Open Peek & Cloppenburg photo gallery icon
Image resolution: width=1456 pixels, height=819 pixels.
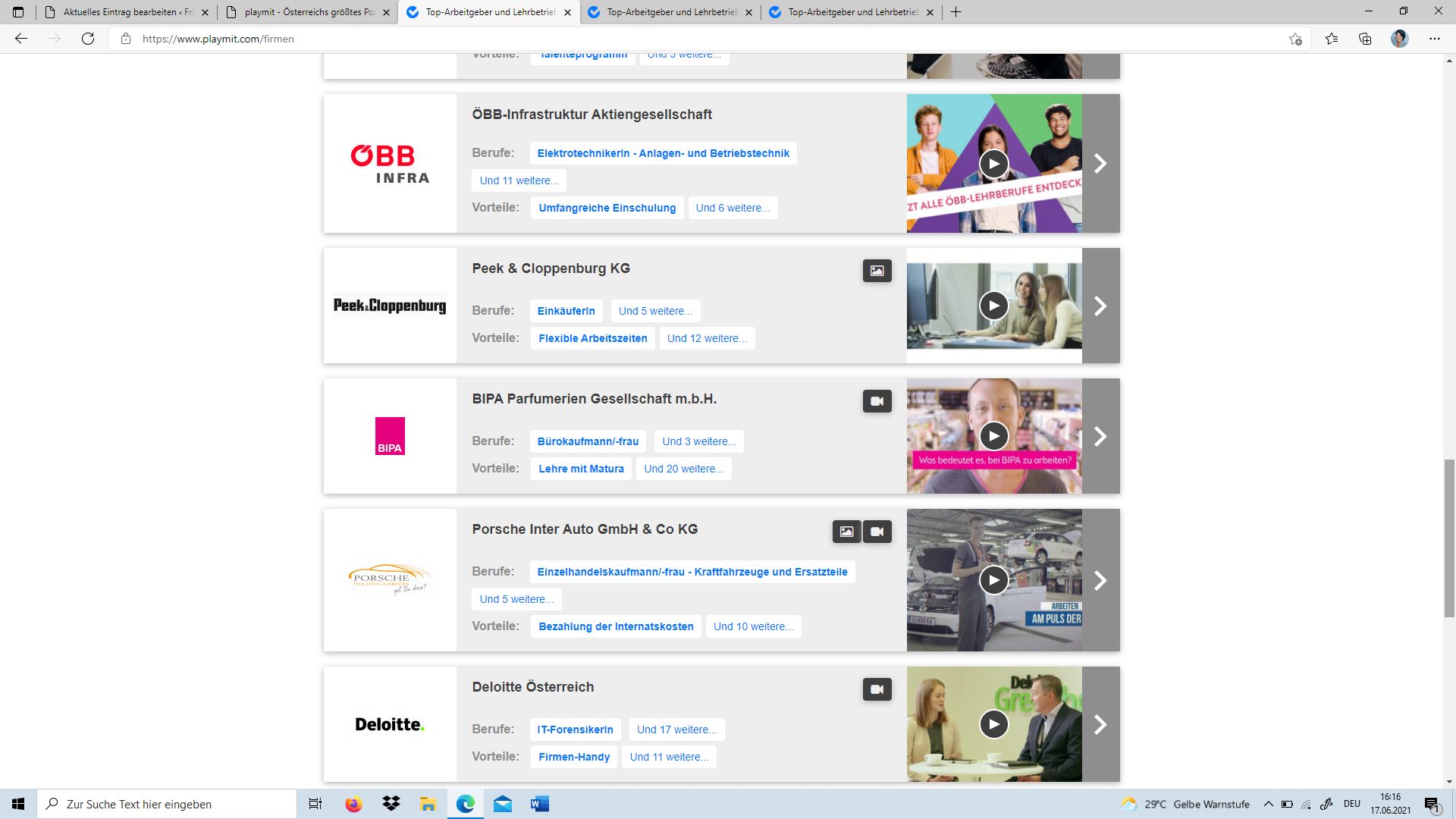(x=877, y=271)
